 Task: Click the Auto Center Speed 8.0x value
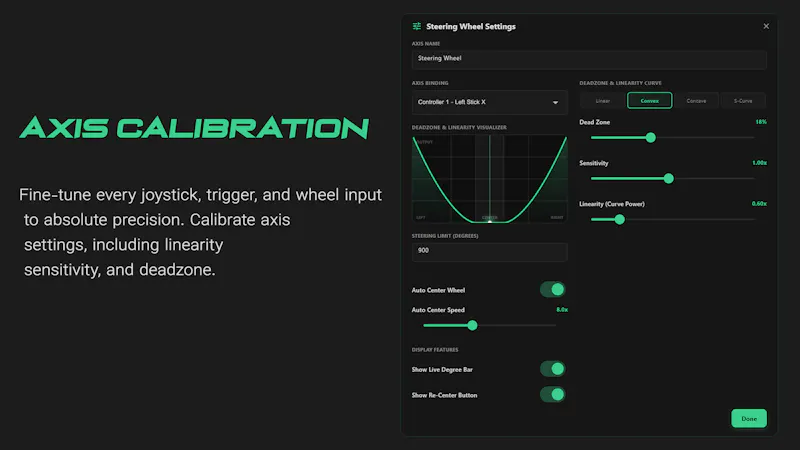click(x=562, y=310)
